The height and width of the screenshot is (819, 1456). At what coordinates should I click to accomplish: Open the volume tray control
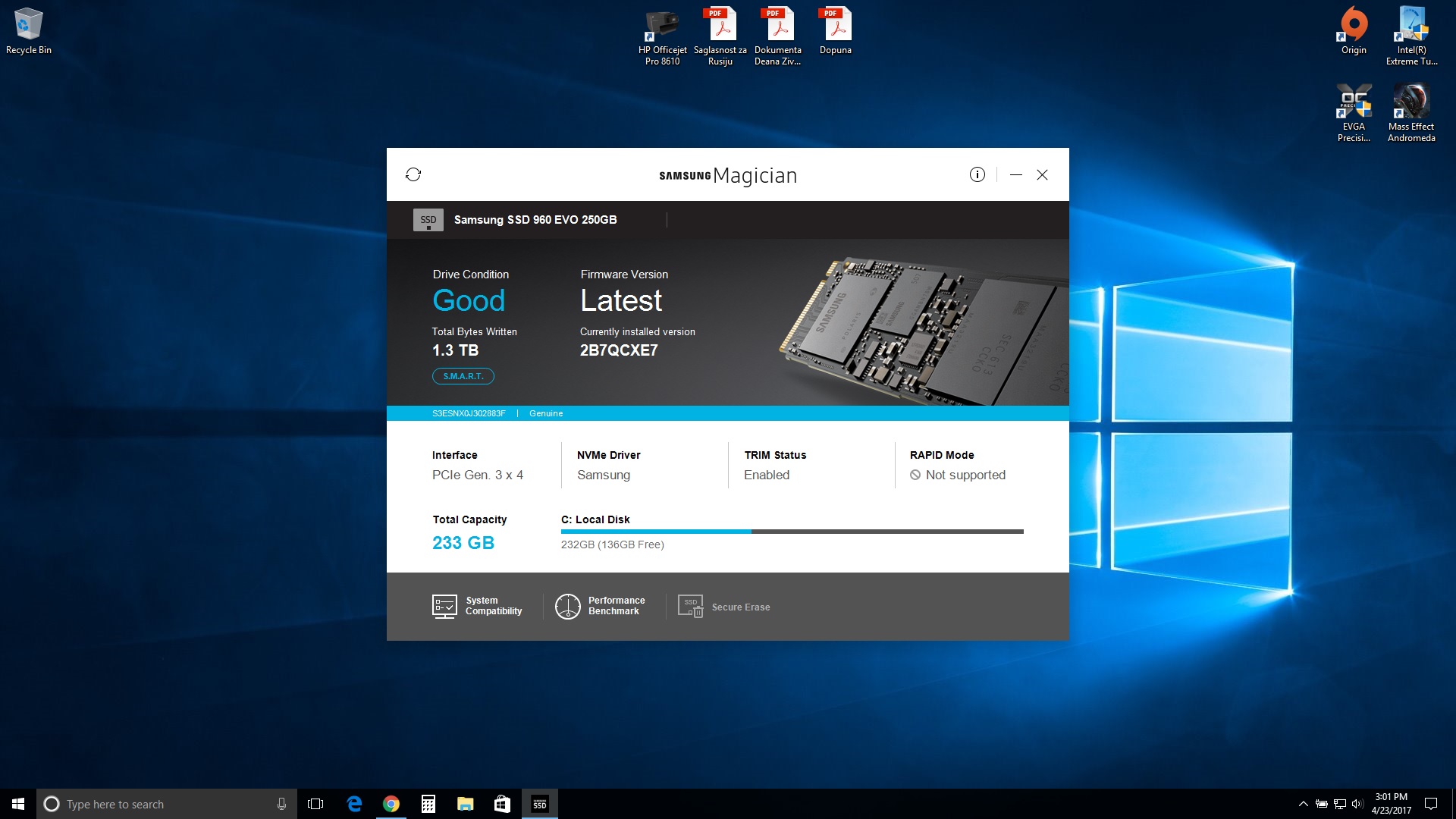tap(1357, 804)
